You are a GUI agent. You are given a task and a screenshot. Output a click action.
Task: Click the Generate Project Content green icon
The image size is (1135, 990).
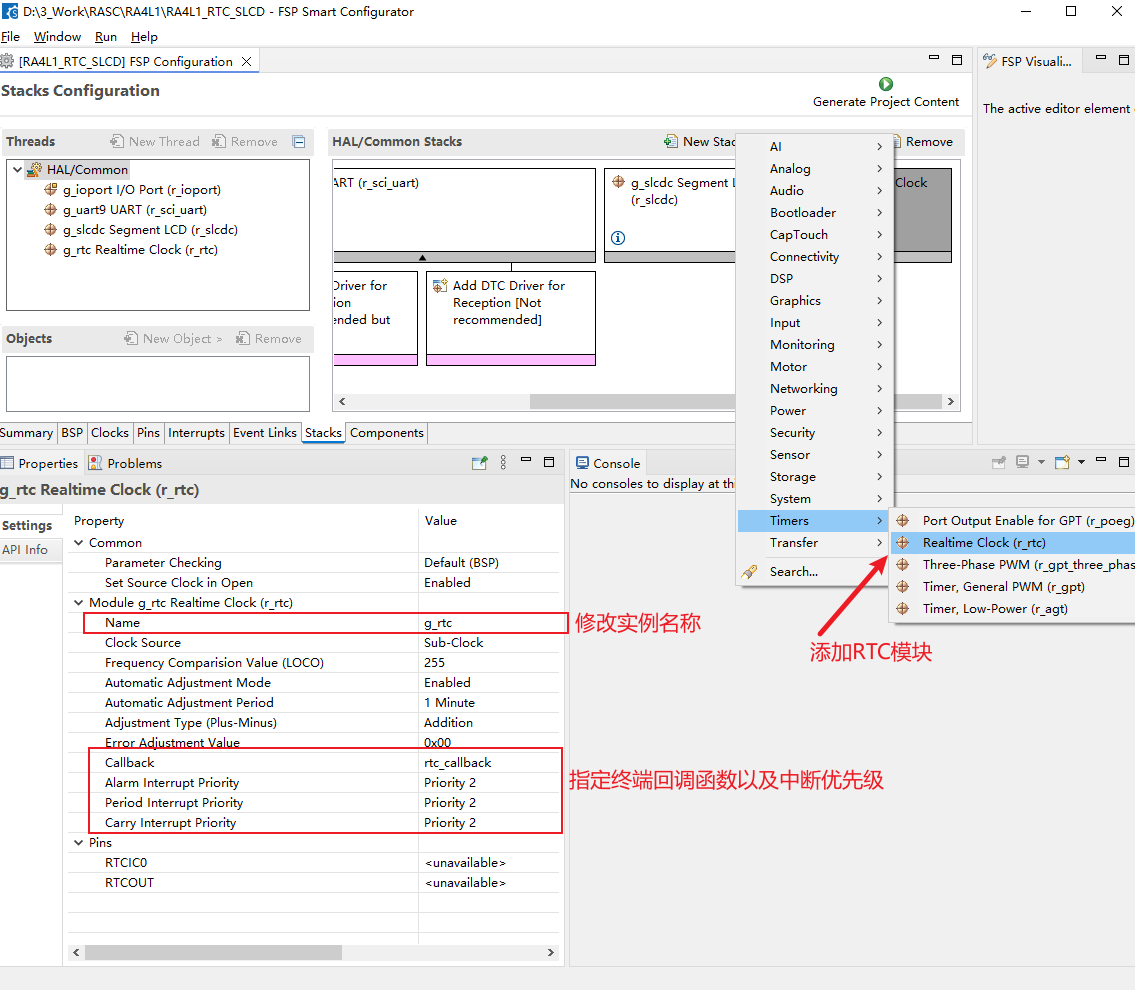click(885, 84)
